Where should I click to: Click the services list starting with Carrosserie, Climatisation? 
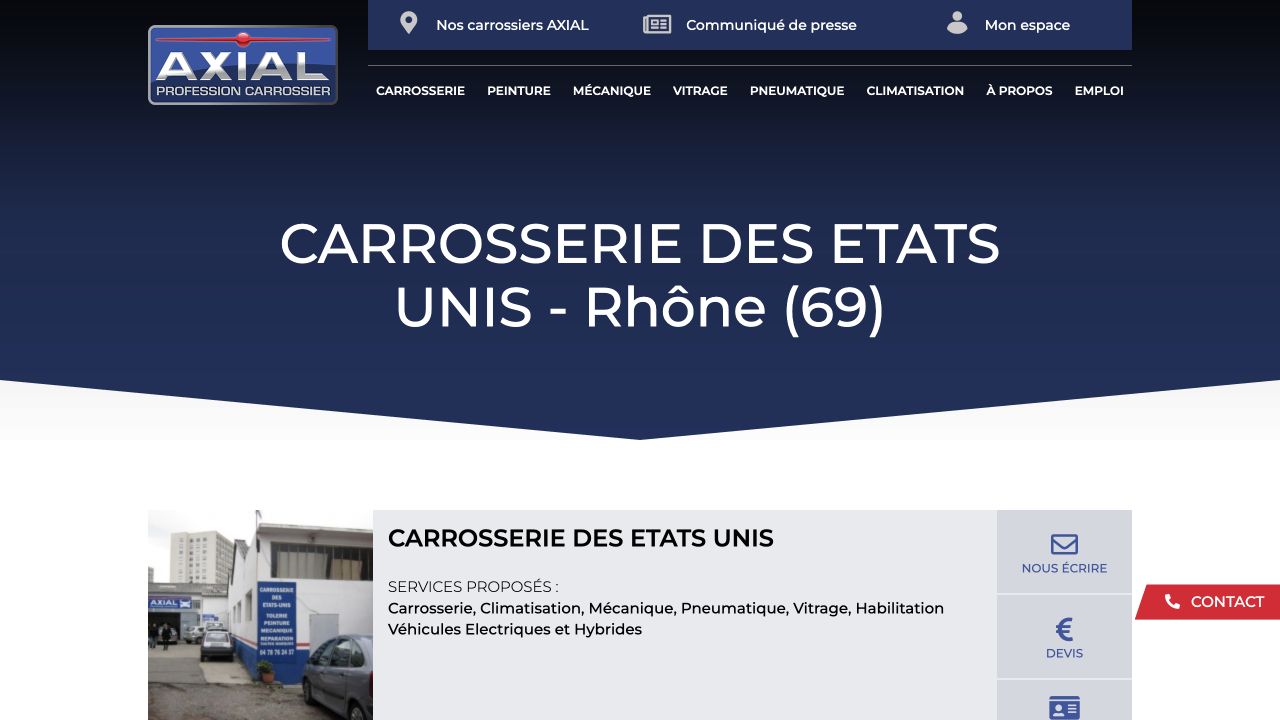[x=666, y=619]
